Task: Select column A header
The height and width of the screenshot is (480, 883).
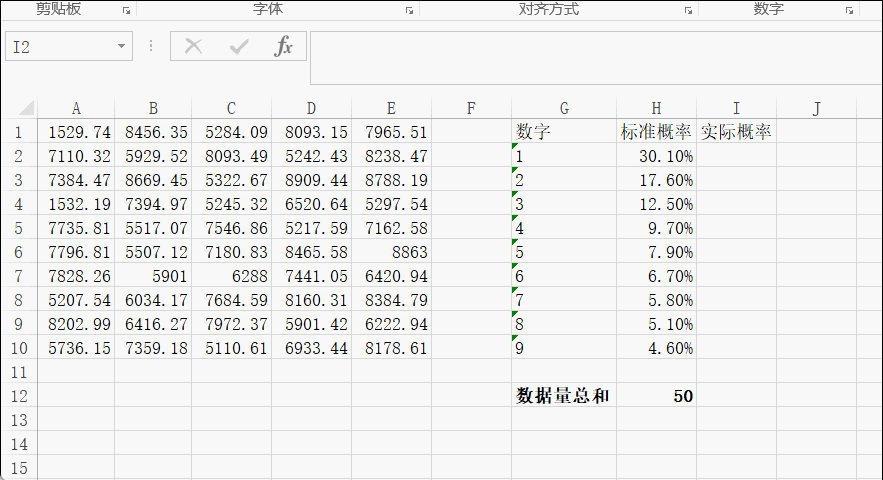Action: click(x=76, y=108)
